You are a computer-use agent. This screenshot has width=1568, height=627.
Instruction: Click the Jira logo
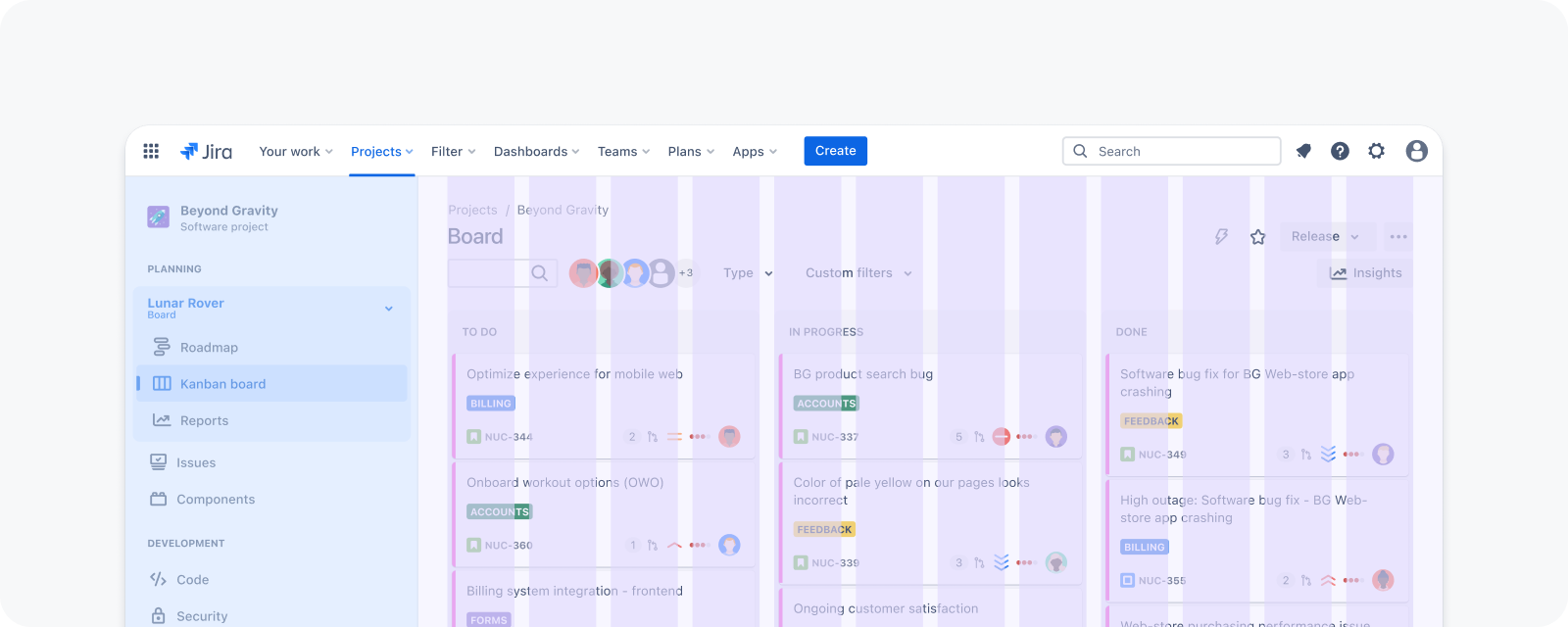pos(207,151)
